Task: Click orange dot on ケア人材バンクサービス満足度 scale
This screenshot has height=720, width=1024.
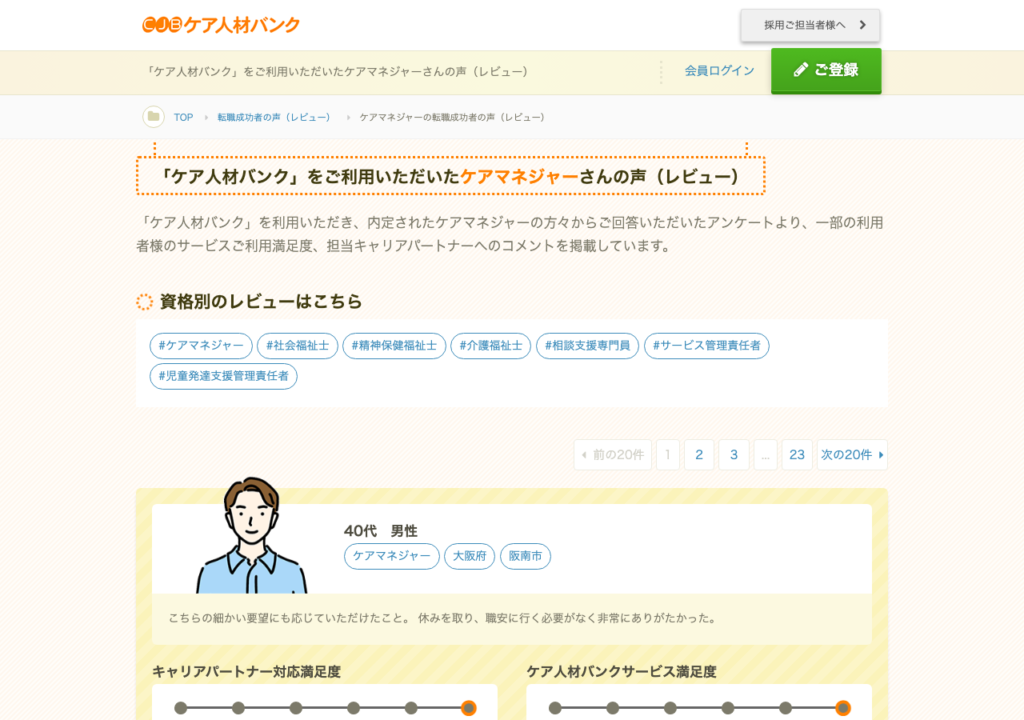Action: tap(843, 708)
